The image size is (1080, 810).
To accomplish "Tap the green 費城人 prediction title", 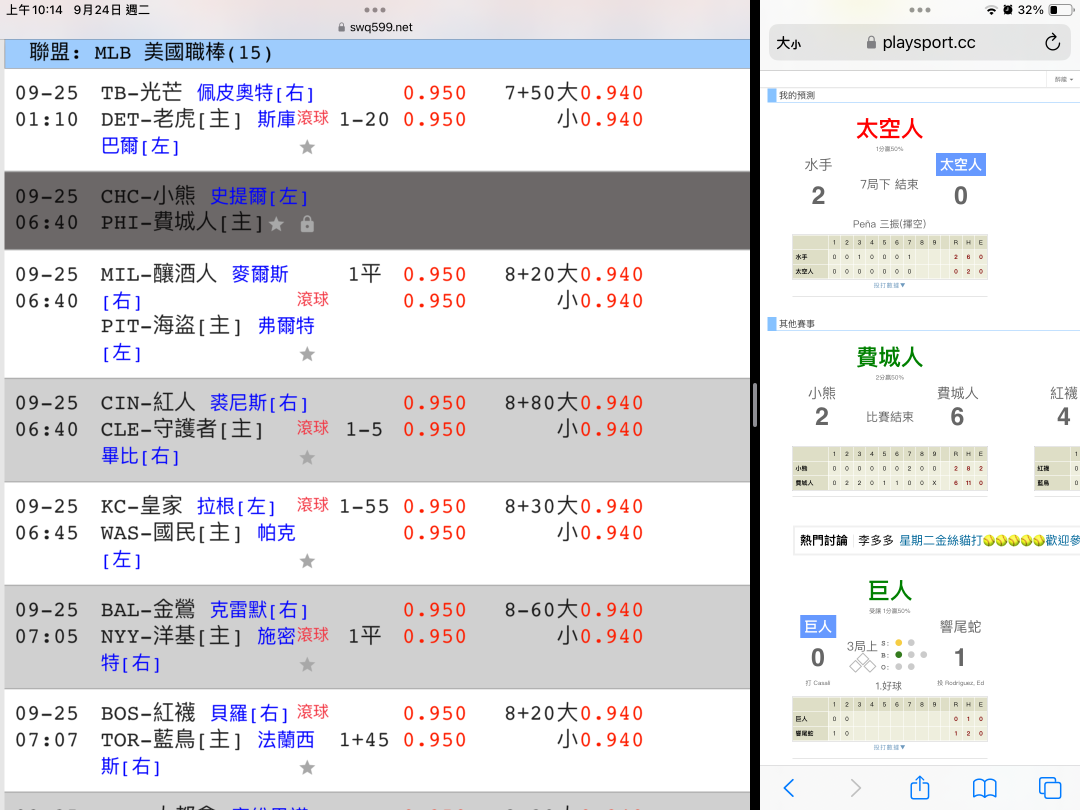I will pyautogui.click(x=889, y=357).
